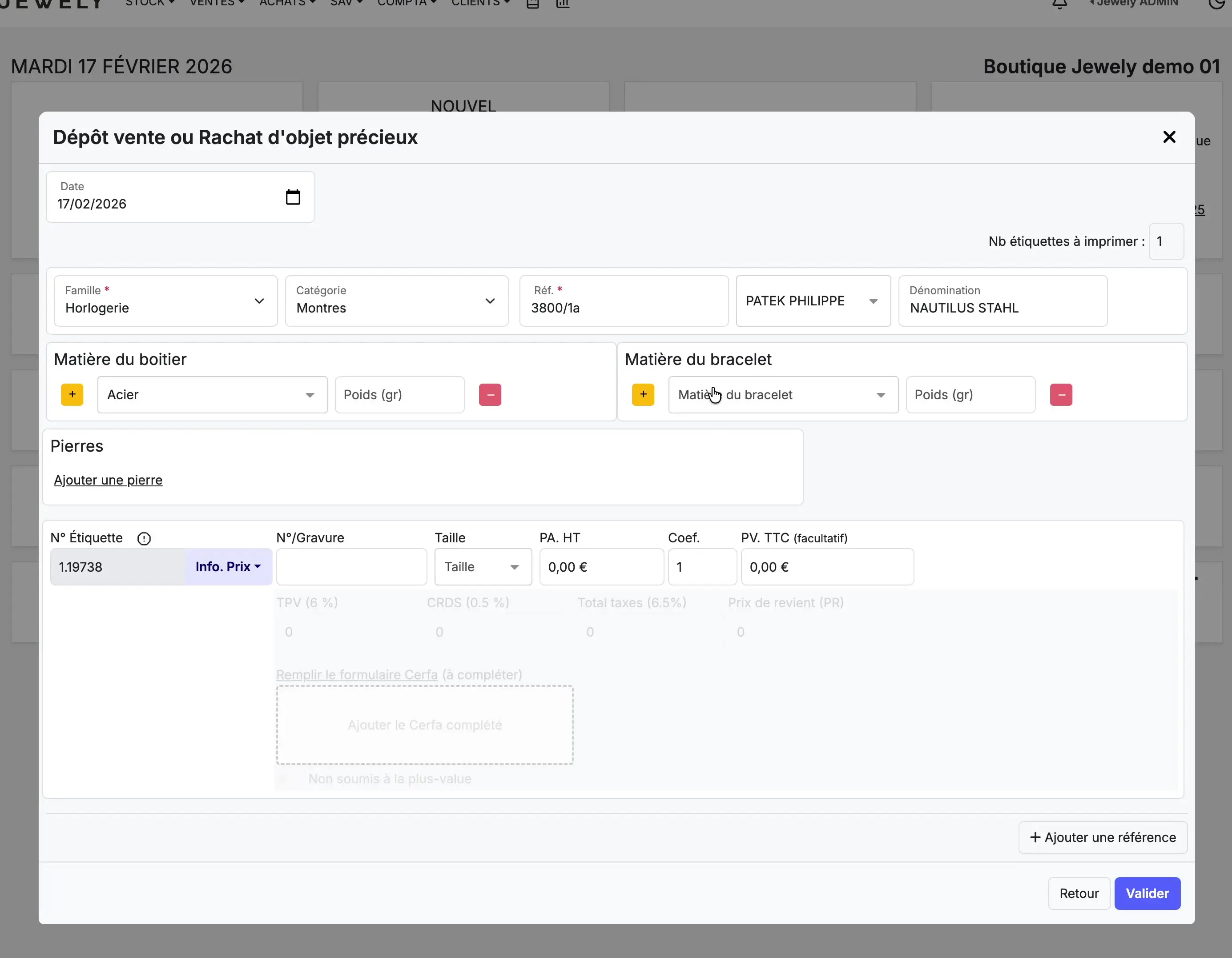
Task: Edit the PV. TTC price field
Action: (x=828, y=567)
